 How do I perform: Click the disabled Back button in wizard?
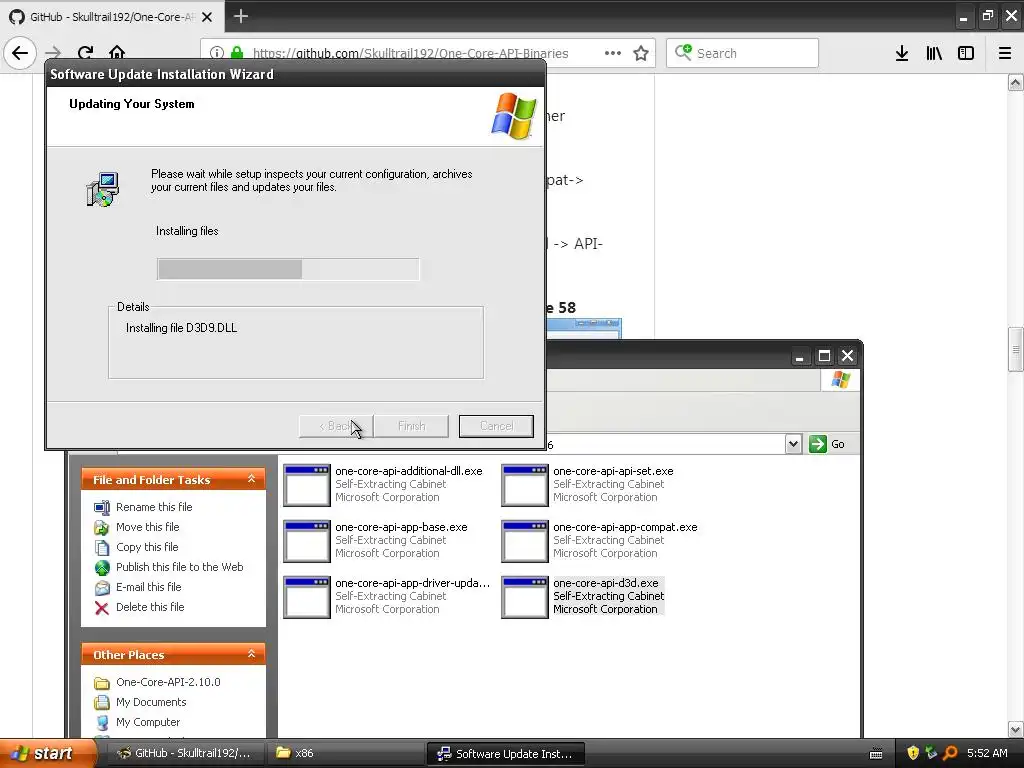point(336,426)
